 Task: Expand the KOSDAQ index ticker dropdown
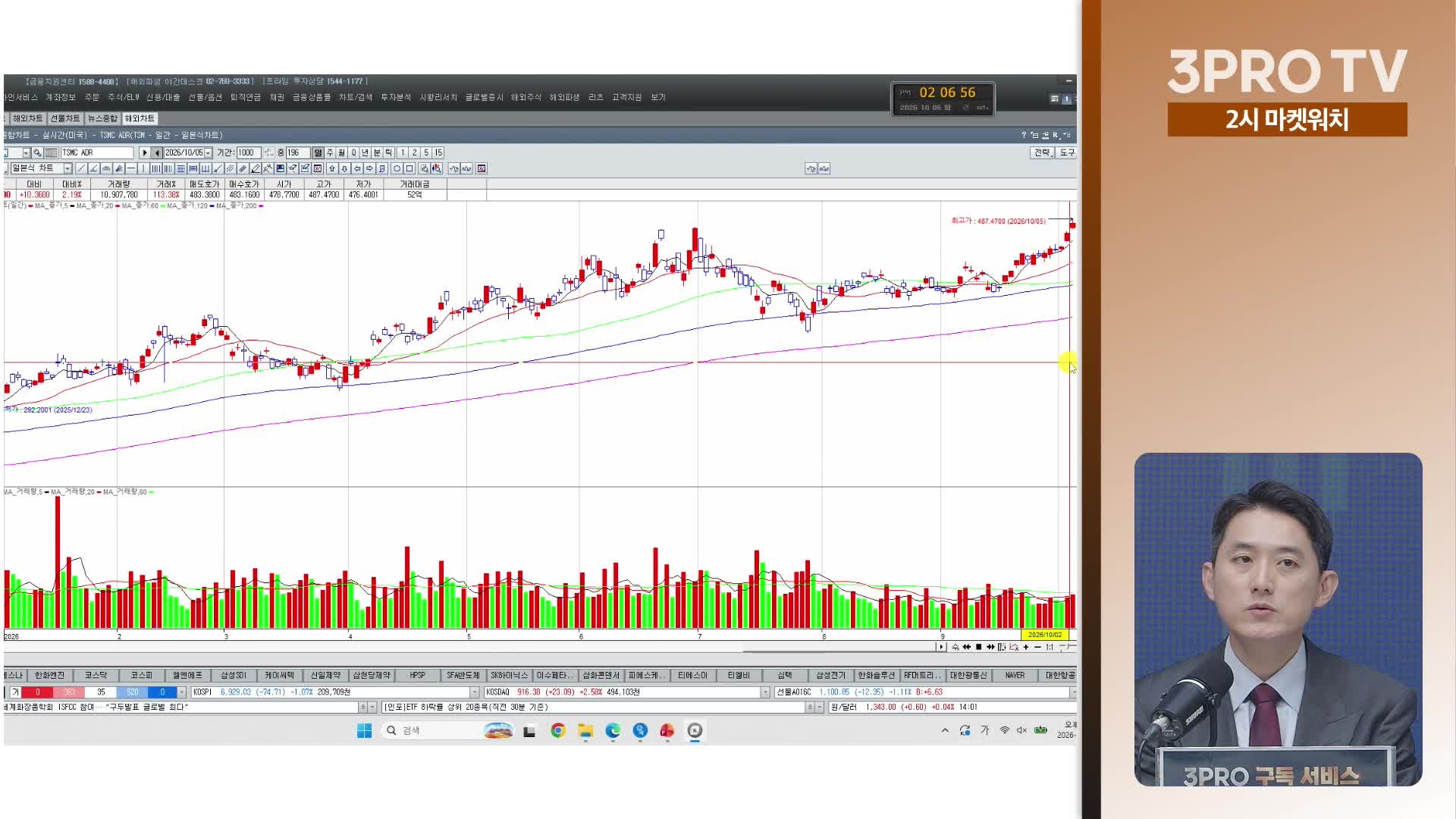click(x=765, y=692)
